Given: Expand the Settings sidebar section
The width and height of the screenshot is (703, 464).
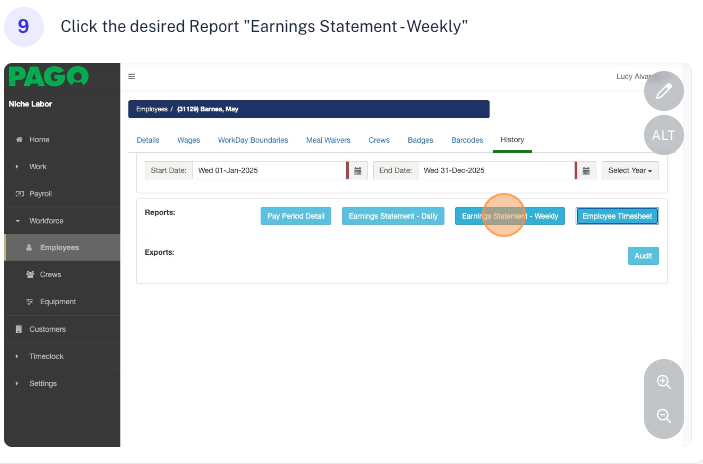Looking at the screenshot, I should (42, 383).
